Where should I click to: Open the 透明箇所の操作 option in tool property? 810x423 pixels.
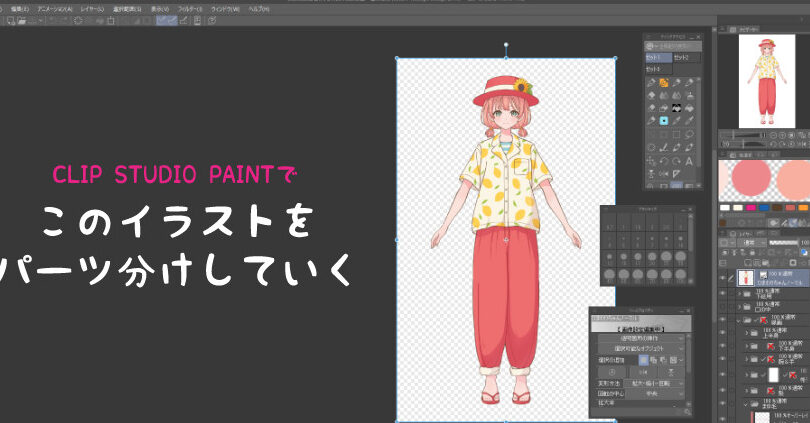640,338
